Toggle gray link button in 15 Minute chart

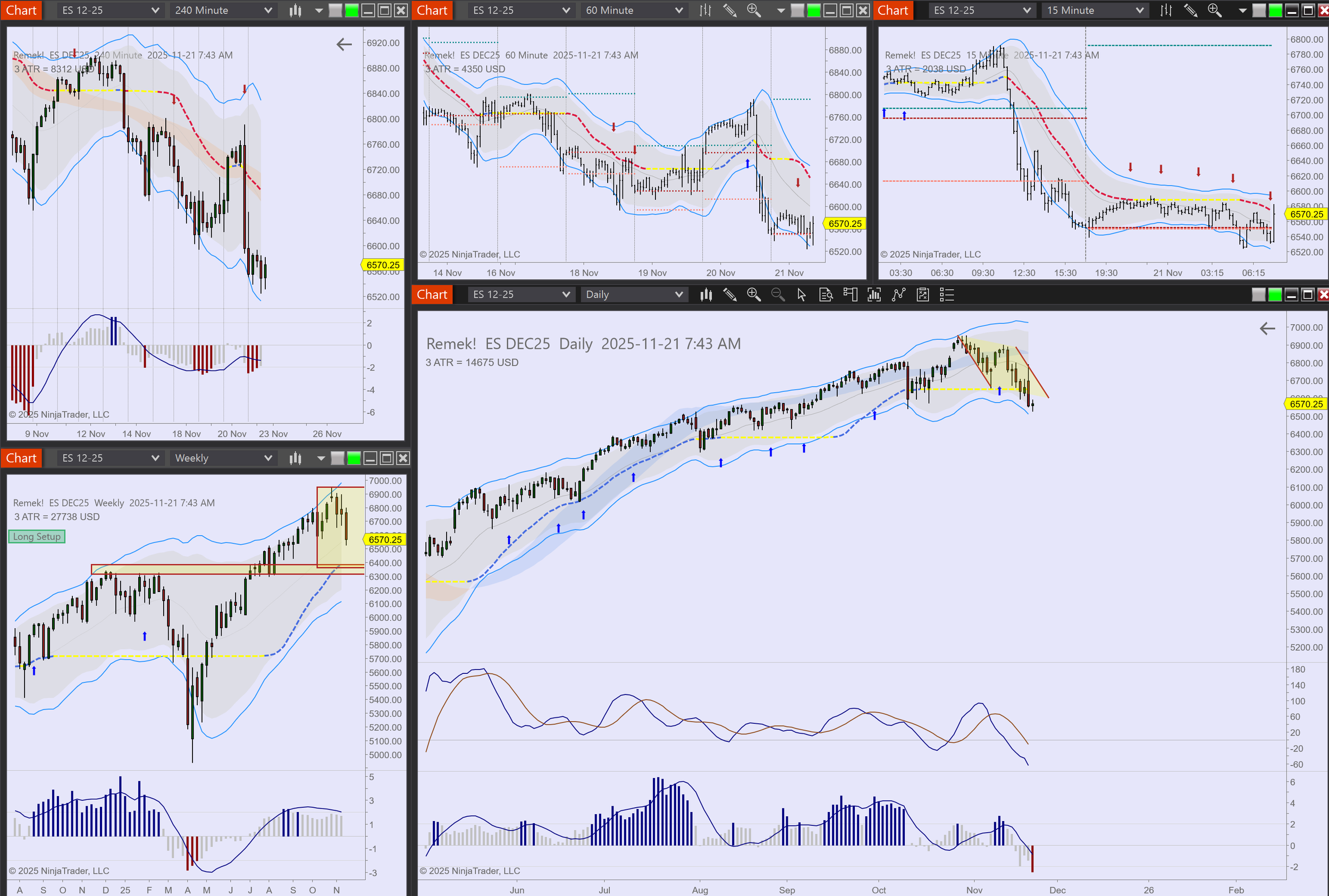click(x=1259, y=10)
